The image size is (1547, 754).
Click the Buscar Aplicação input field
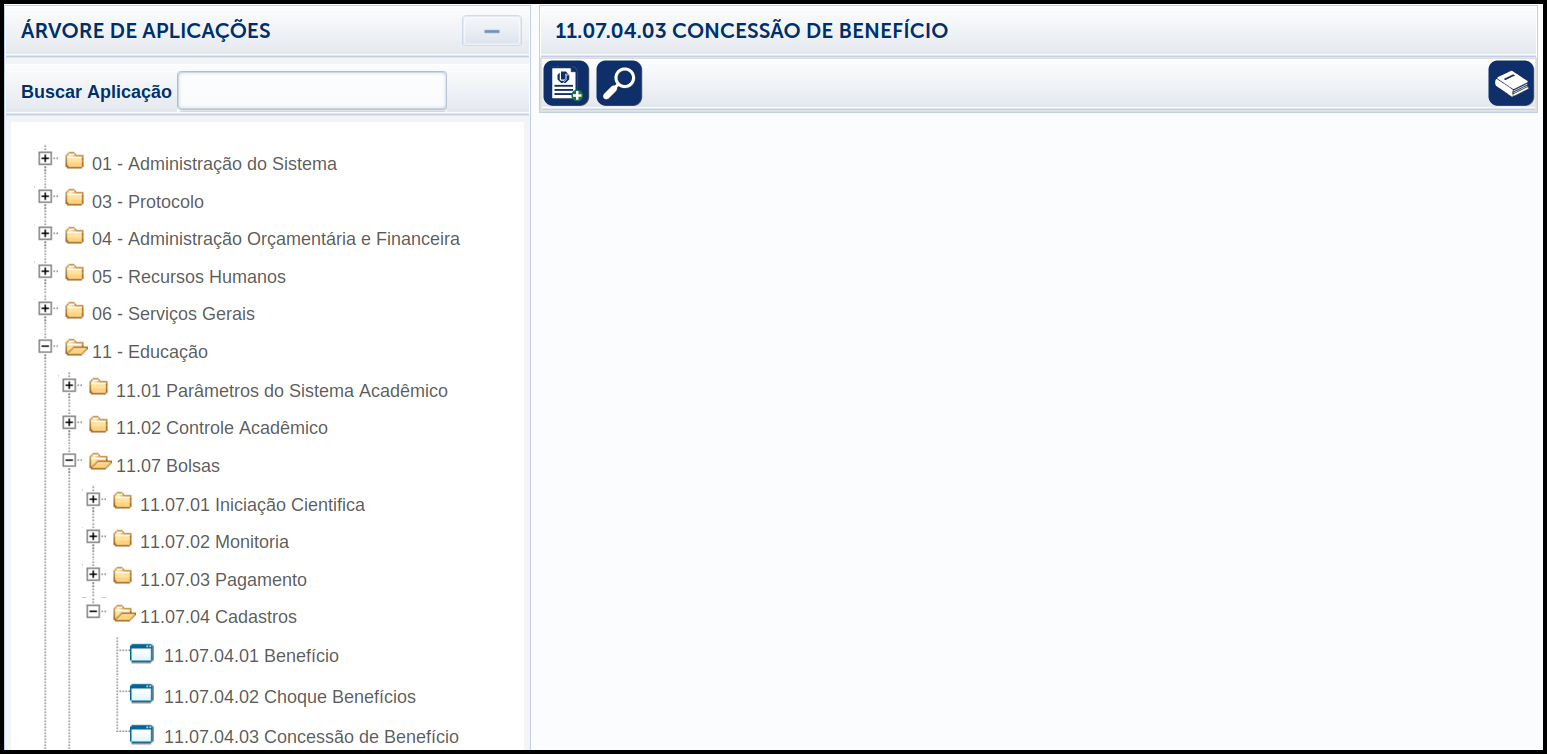pyautogui.click(x=312, y=90)
